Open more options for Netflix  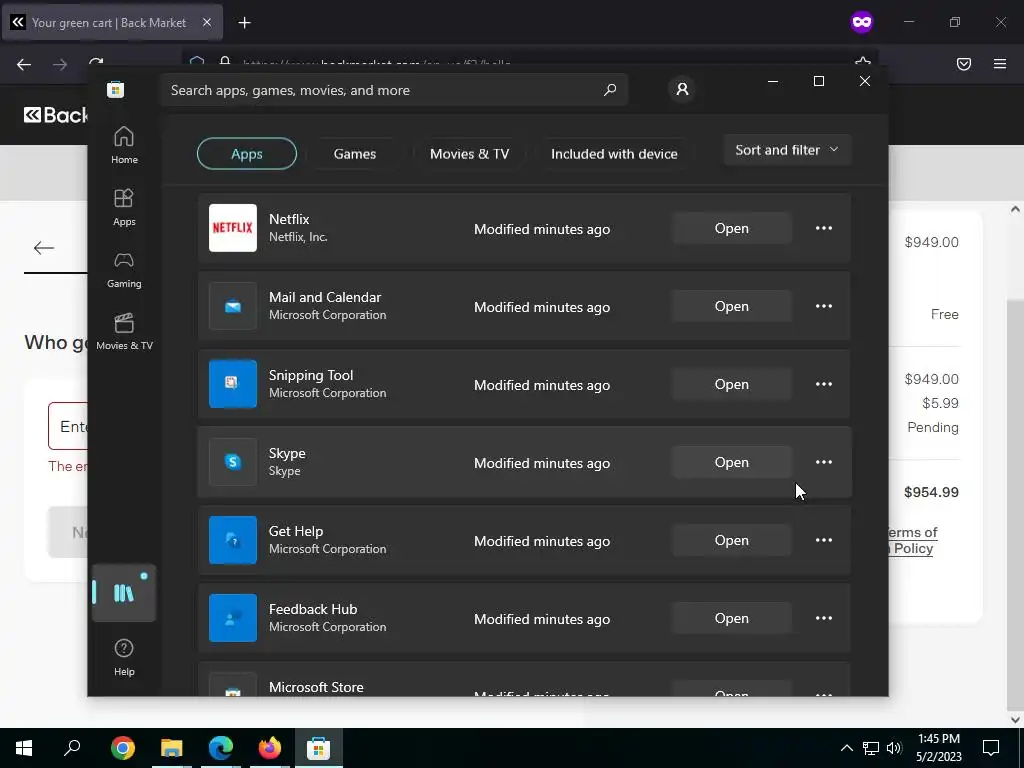click(x=824, y=228)
